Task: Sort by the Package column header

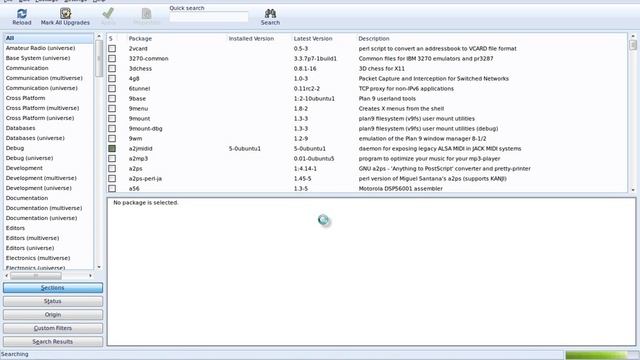Action: pyautogui.click(x=140, y=38)
